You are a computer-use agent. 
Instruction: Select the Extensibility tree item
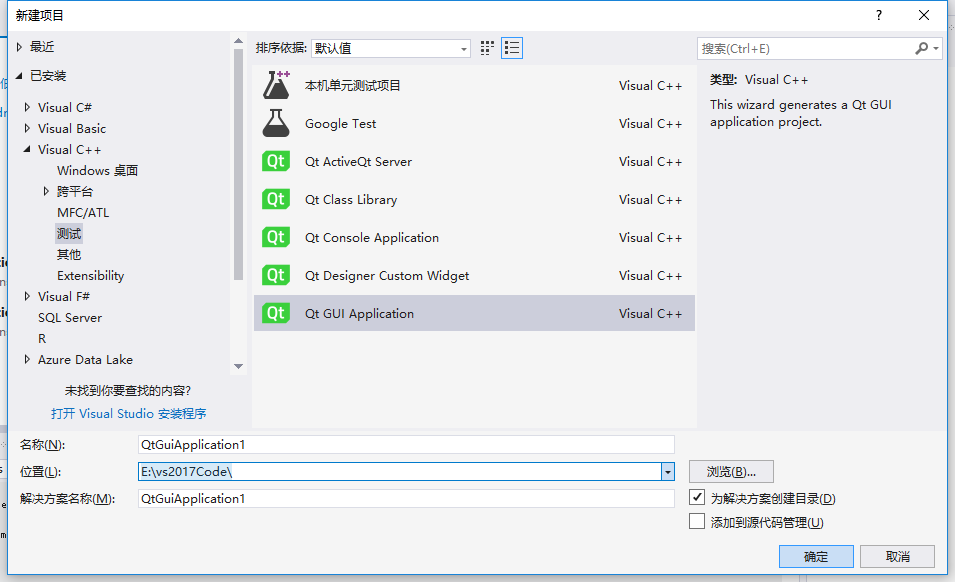pos(90,276)
